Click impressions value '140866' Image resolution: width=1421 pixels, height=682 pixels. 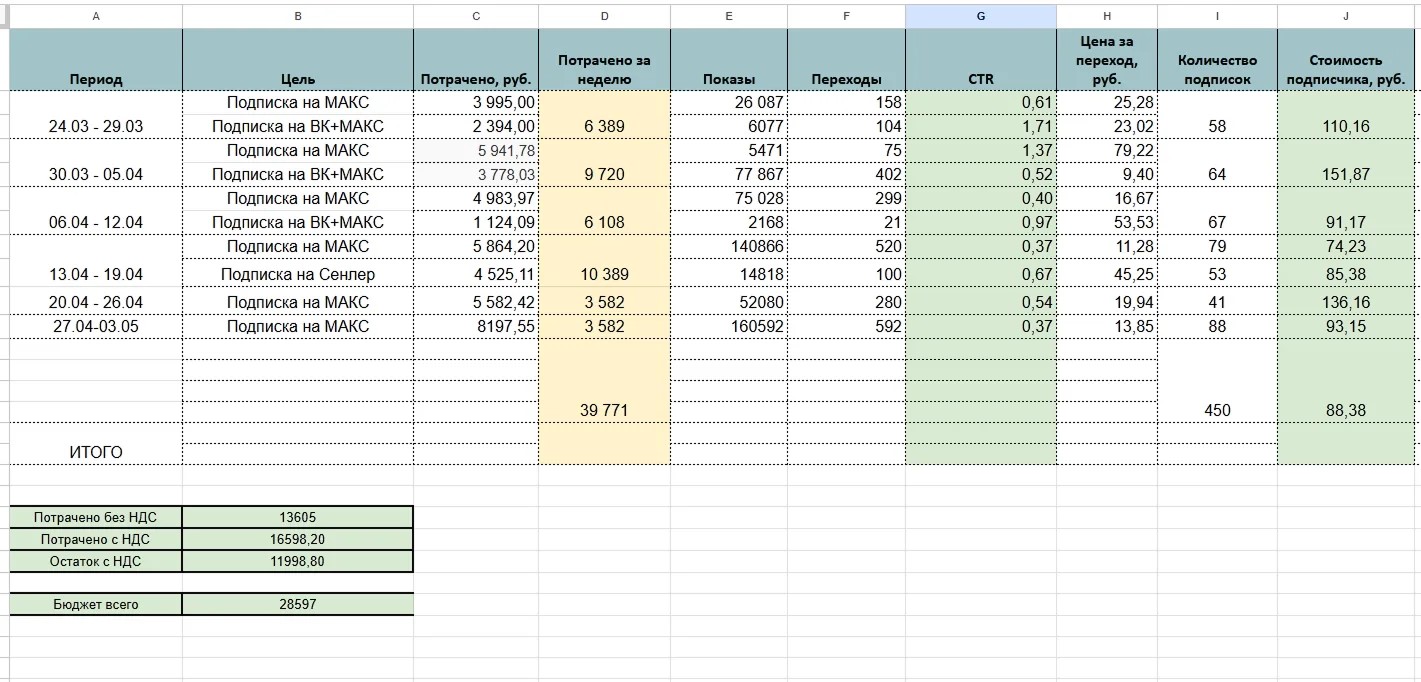tap(729, 246)
